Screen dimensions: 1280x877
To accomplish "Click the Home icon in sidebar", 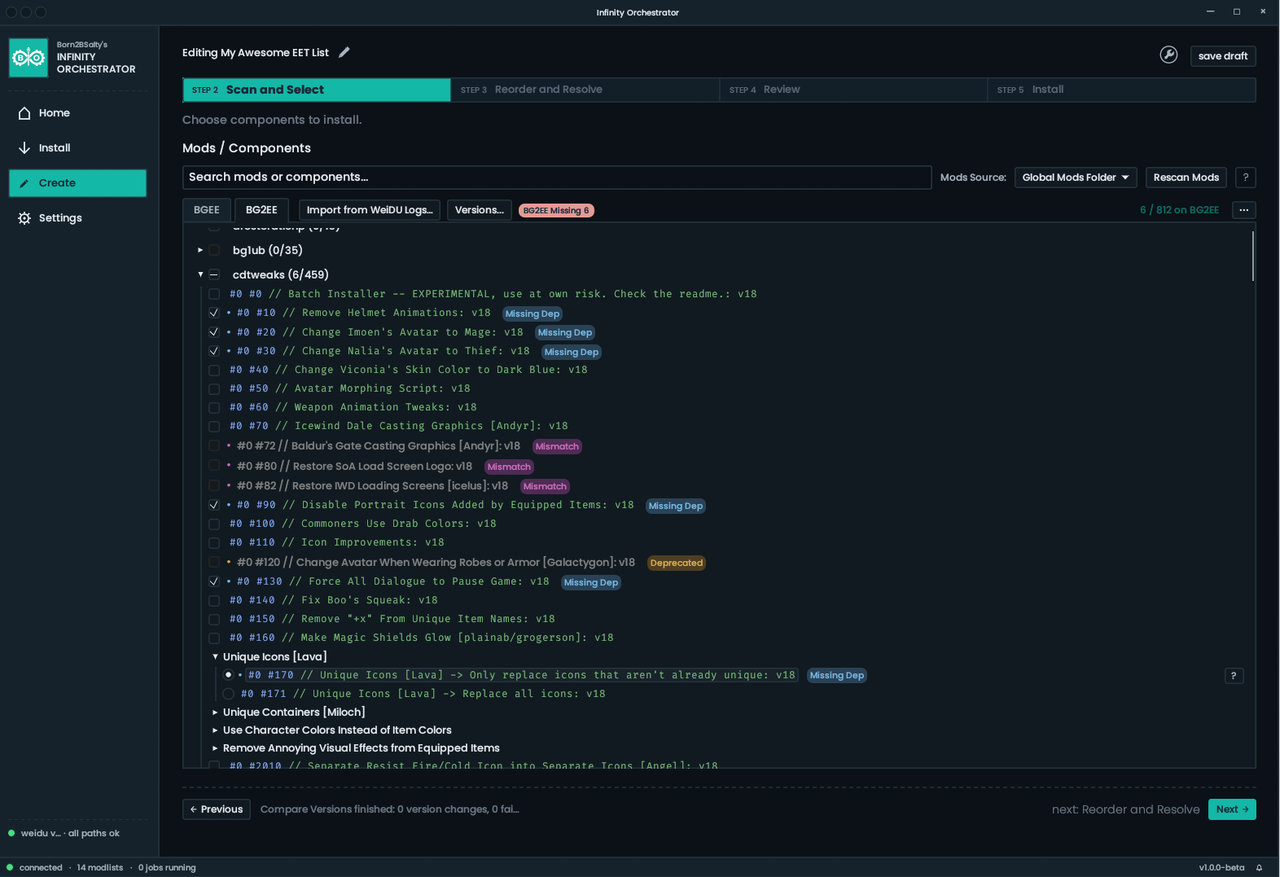I will tap(24, 113).
